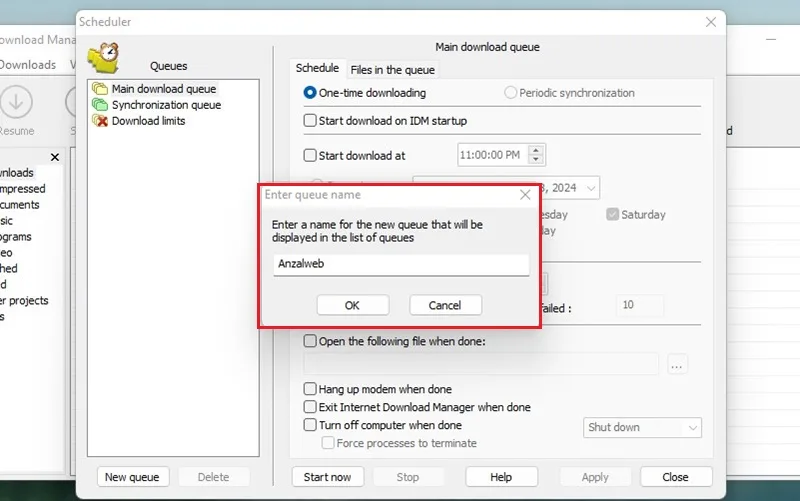Expand the Shut down dropdown

[x=642, y=428]
